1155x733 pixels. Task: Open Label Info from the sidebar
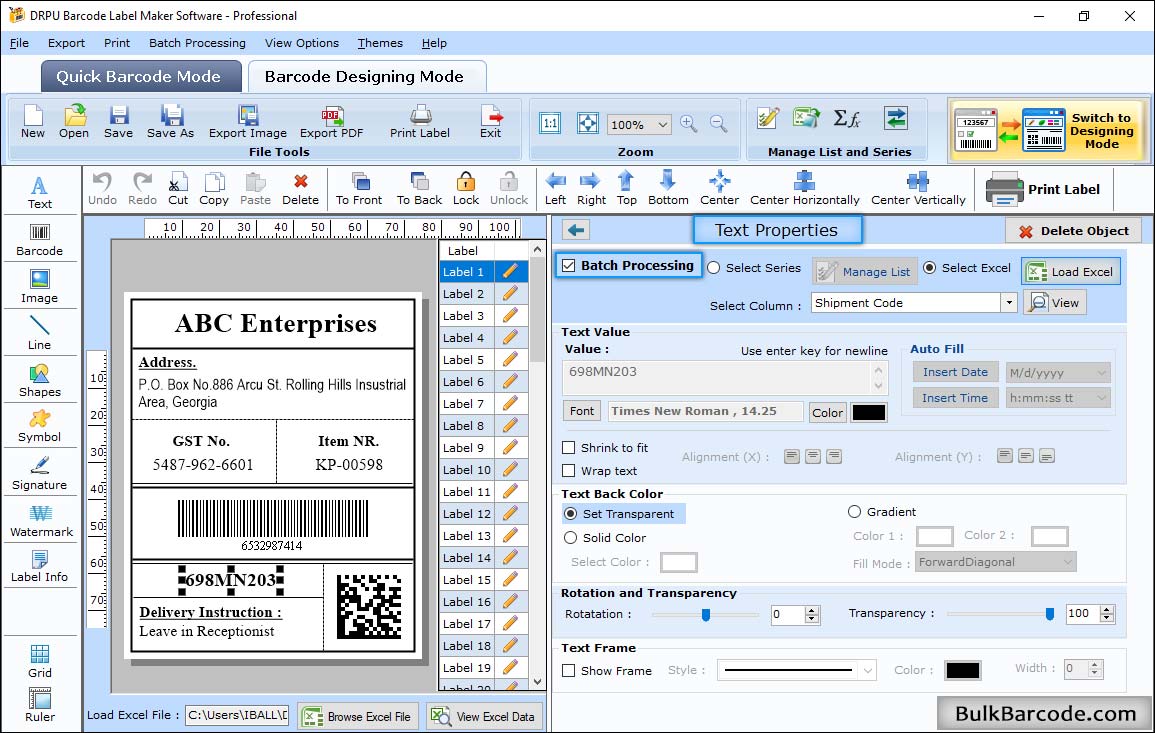pyautogui.click(x=40, y=567)
